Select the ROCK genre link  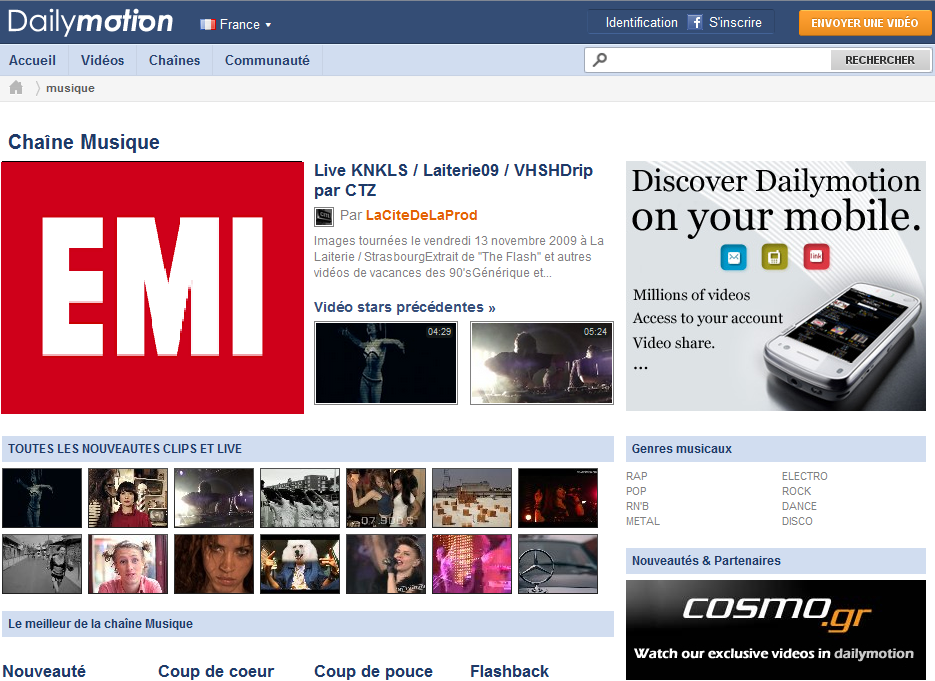797,491
